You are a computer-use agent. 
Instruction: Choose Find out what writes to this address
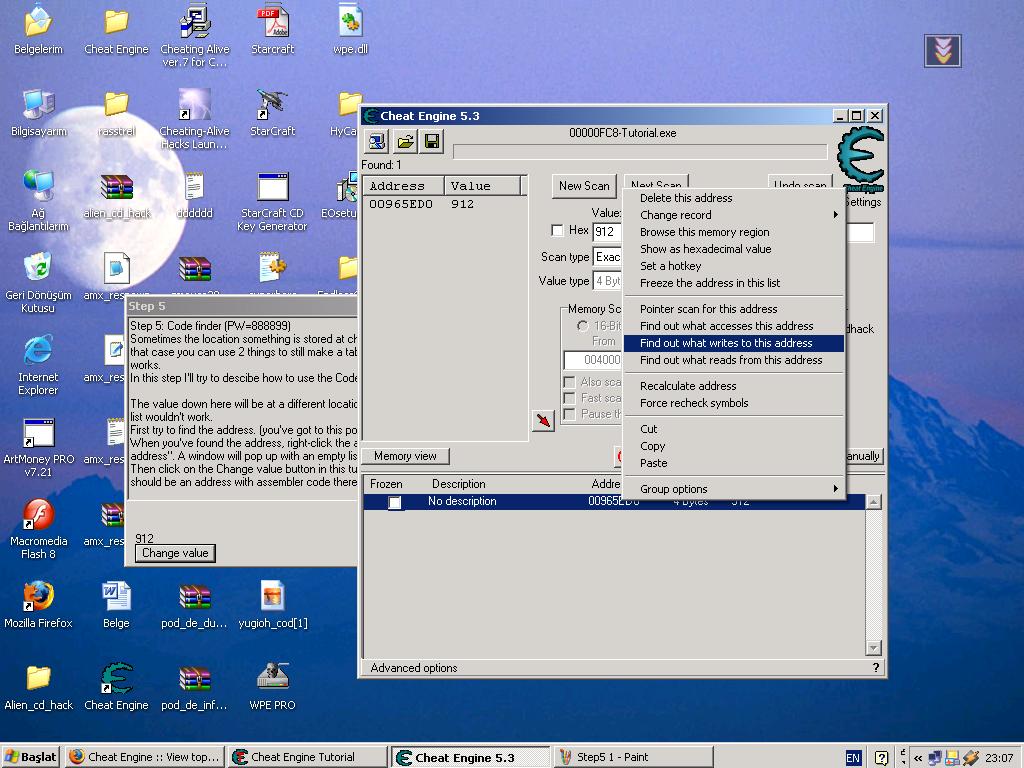(x=733, y=343)
